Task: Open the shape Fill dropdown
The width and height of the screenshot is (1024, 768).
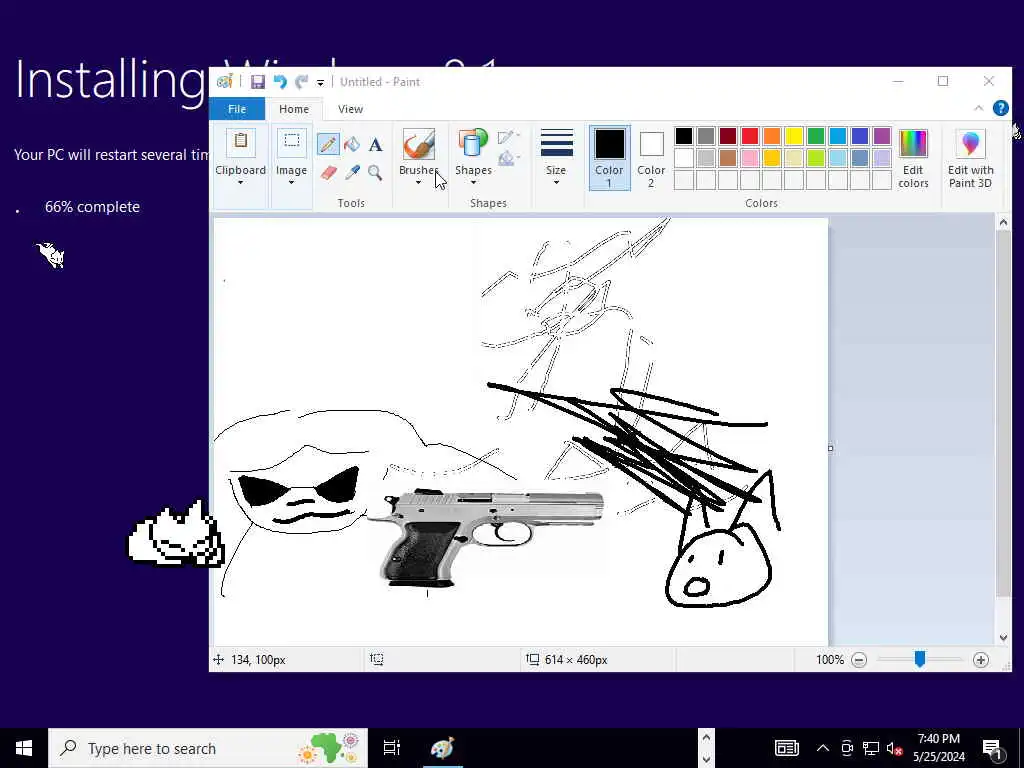Action: (x=509, y=157)
